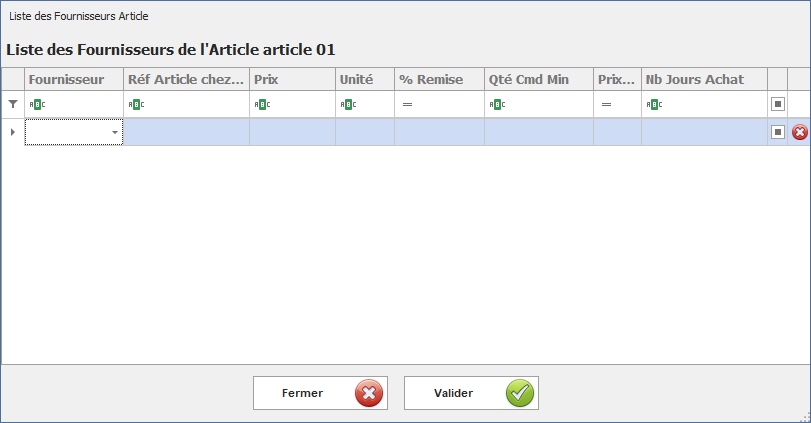Viewport: 811px width, 423px height.
Task: Click the filter funnel icon in filter row
Action: point(13,104)
